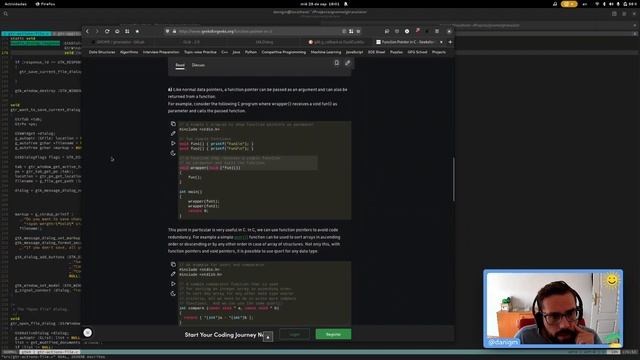Go back with Firefox back arrow
This screenshot has width=640, height=360.
(87, 31)
